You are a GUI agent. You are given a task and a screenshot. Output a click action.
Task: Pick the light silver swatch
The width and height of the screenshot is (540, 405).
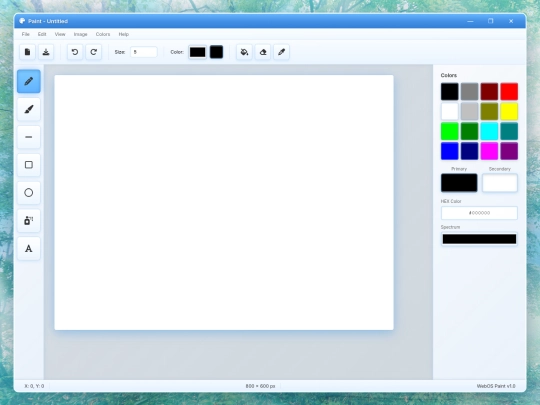click(469, 111)
